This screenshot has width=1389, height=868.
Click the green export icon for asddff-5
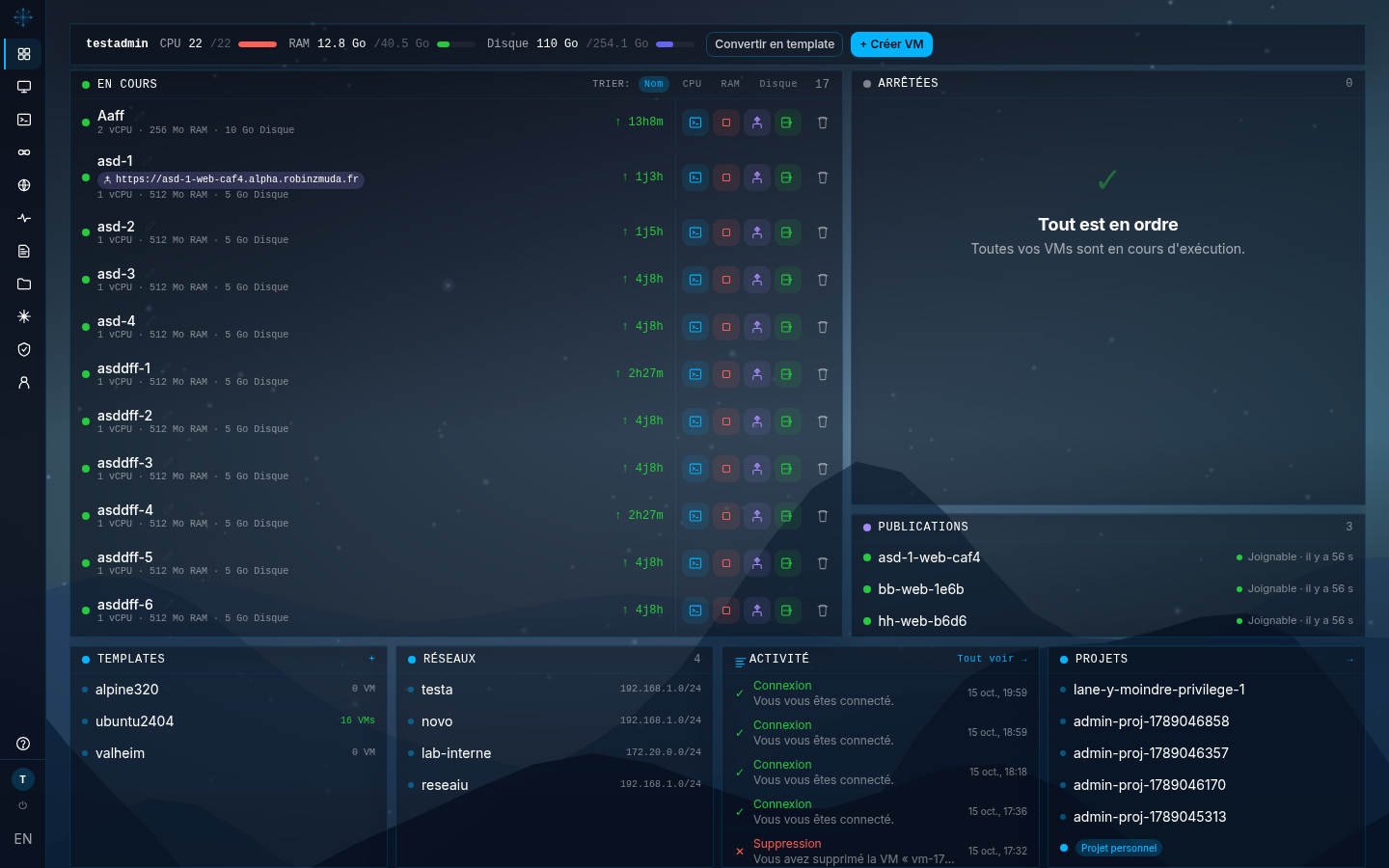click(x=787, y=563)
